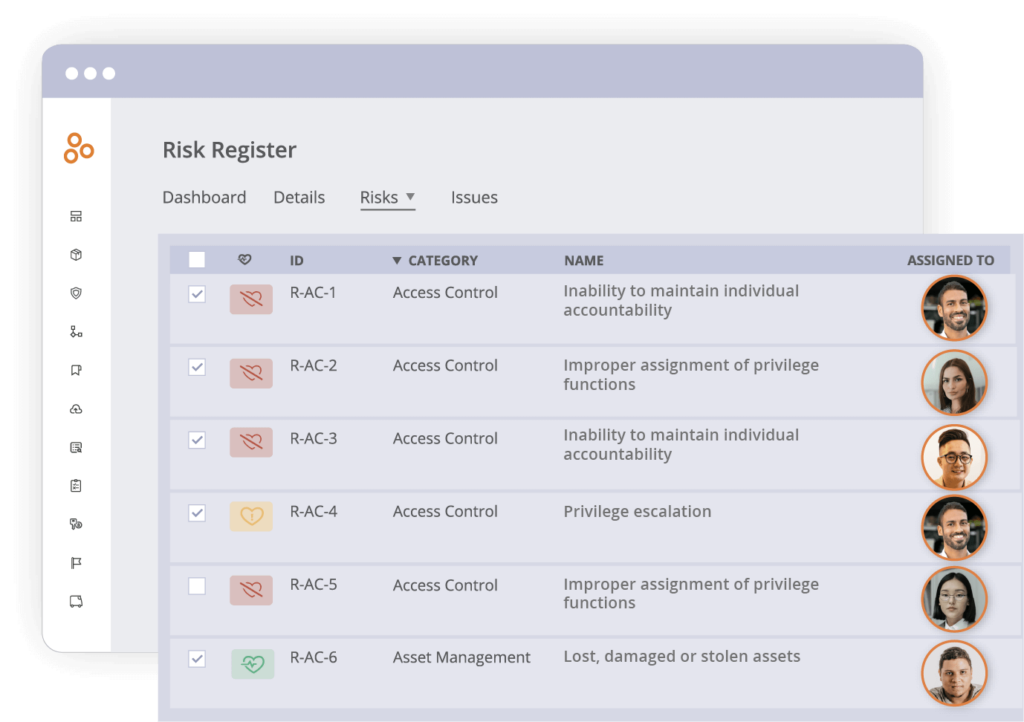Click "Privilege escalation" risk name
The height and width of the screenshot is (722, 1024).
(x=637, y=511)
